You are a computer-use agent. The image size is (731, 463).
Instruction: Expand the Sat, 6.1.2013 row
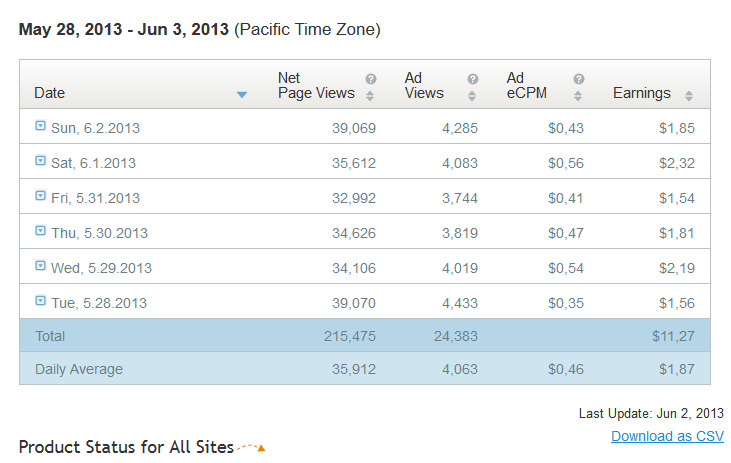(40, 161)
